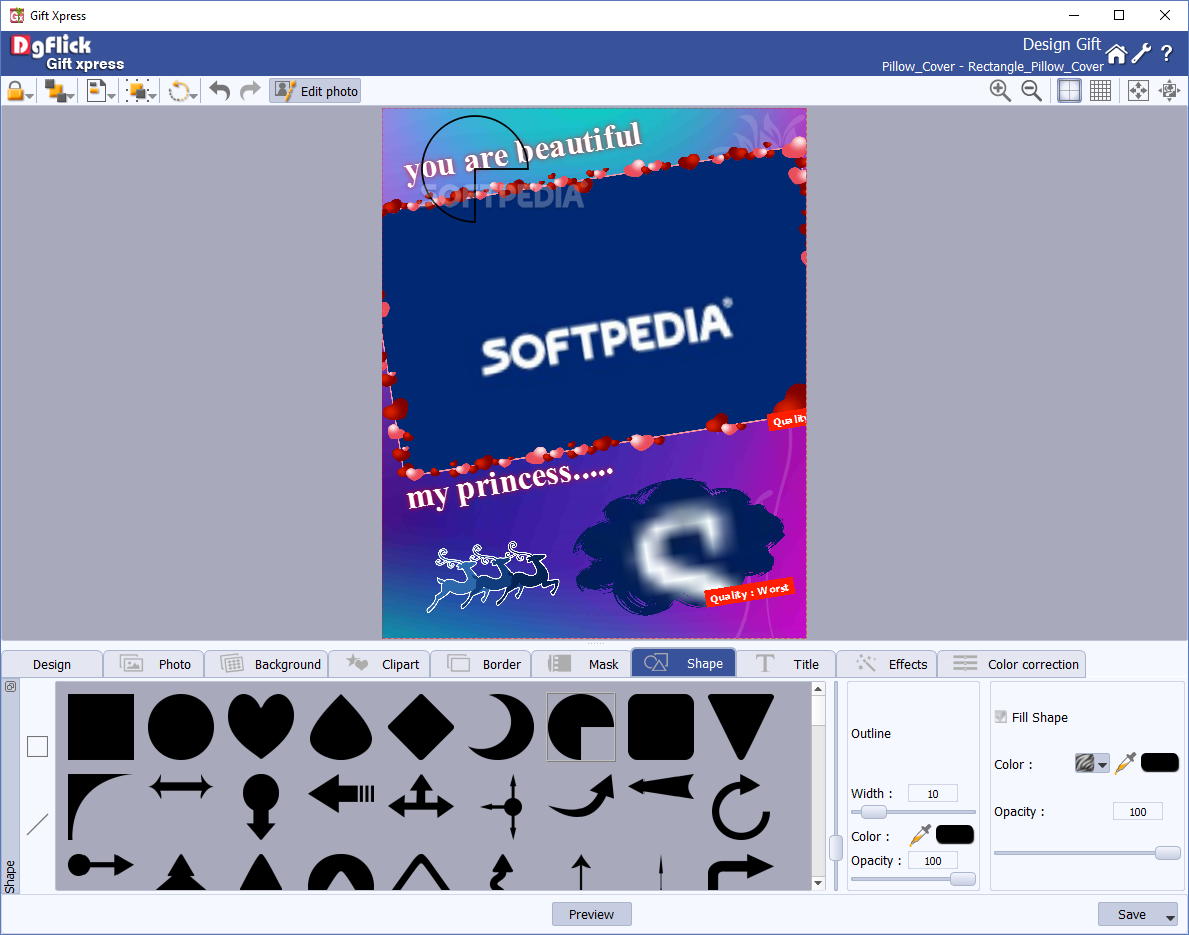Image resolution: width=1189 pixels, height=935 pixels.
Task: Pick outline color with eyedropper
Action: (x=919, y=836)
